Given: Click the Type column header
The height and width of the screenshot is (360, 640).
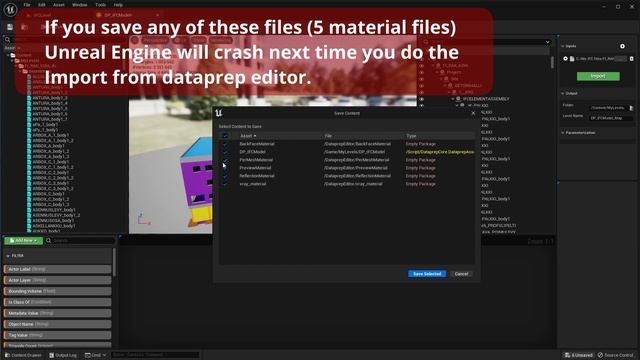Looking at the screenshot, I should (x=411, y=136).
